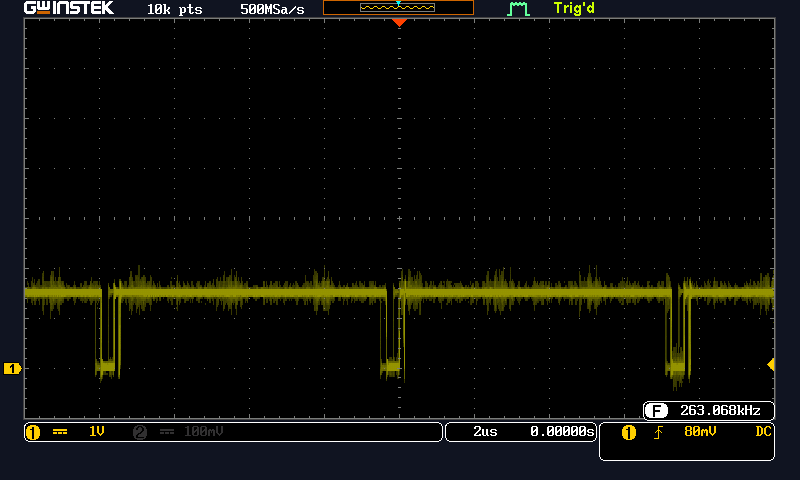The width and height of the screenshot is (800, 480).
Task: Select the 2us timebase value
Action: 485,432
